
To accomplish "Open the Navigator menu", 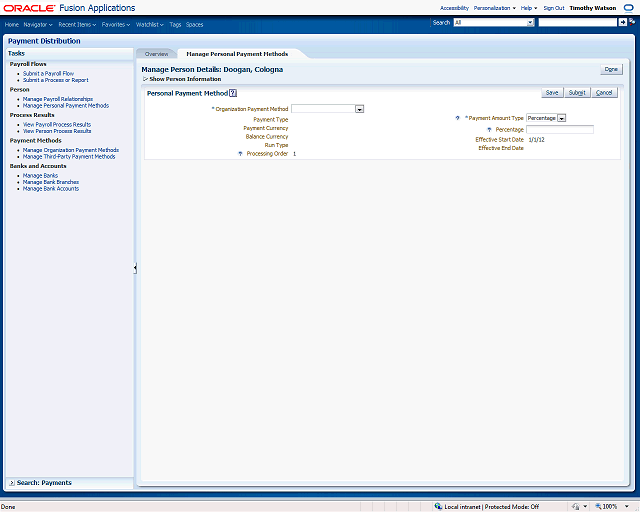I will [38, 24].
